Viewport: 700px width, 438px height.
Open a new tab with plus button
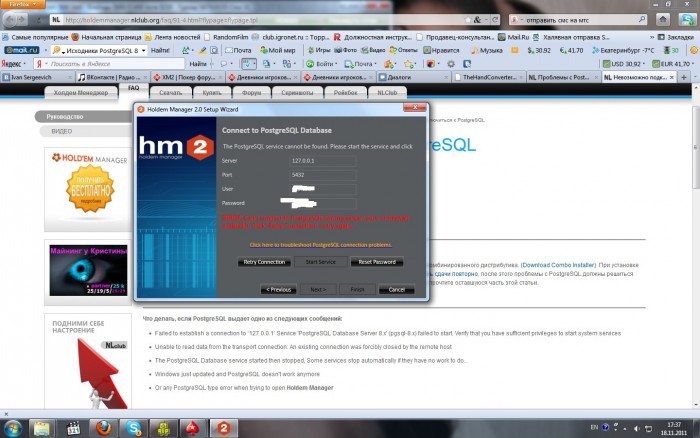683,77
